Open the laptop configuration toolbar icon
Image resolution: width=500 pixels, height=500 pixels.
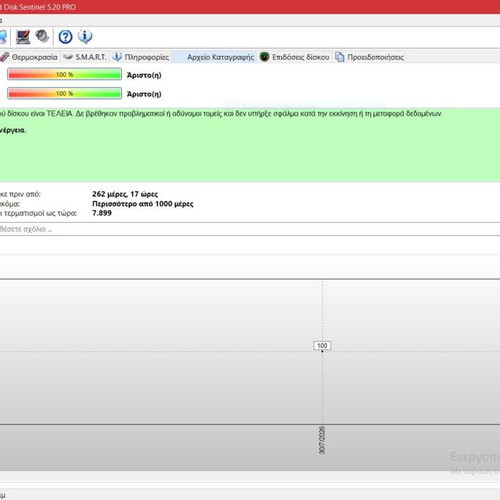[x=23, y=37]
